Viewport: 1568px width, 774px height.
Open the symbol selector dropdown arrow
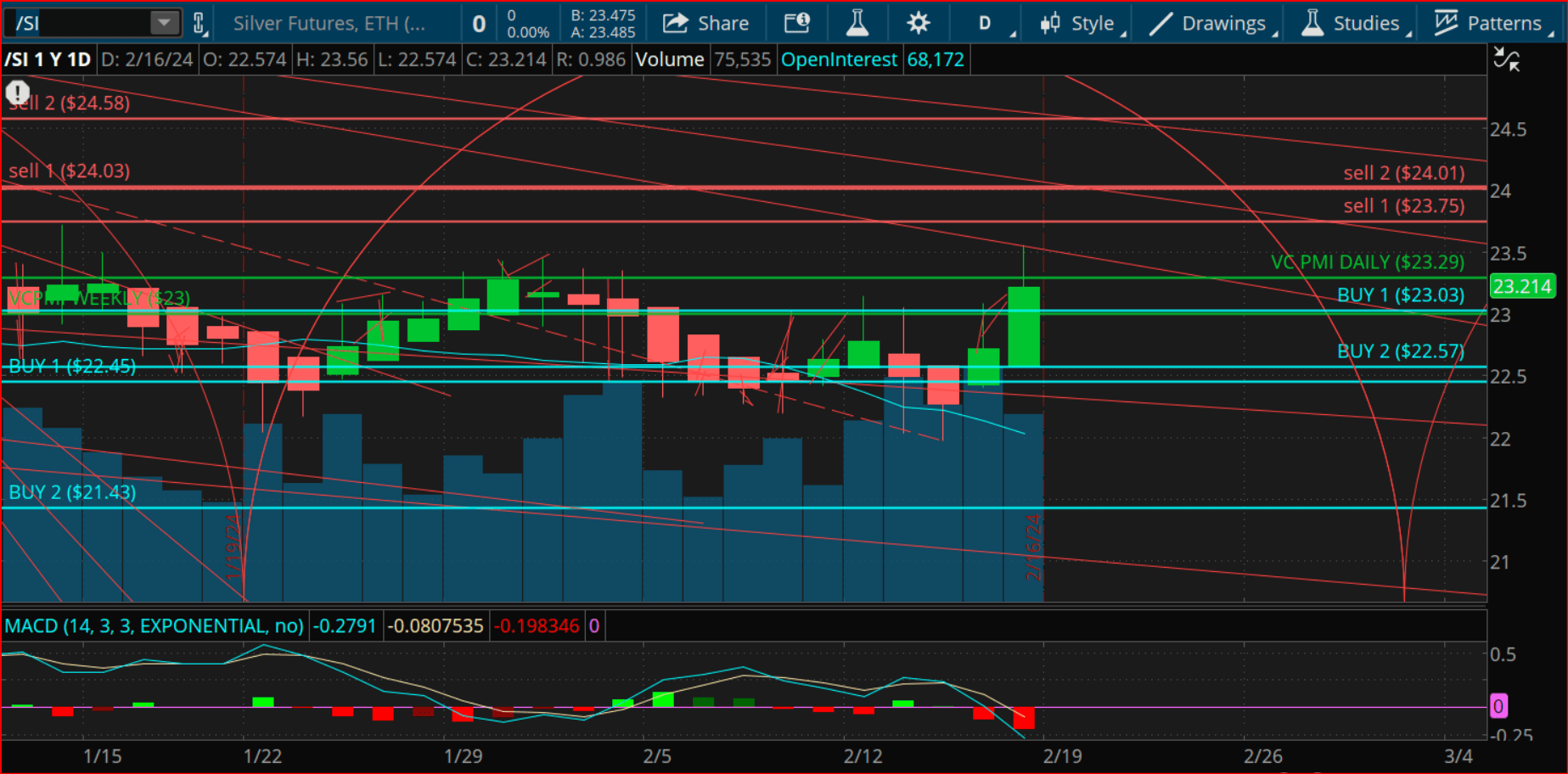click(x=165, y=23)
